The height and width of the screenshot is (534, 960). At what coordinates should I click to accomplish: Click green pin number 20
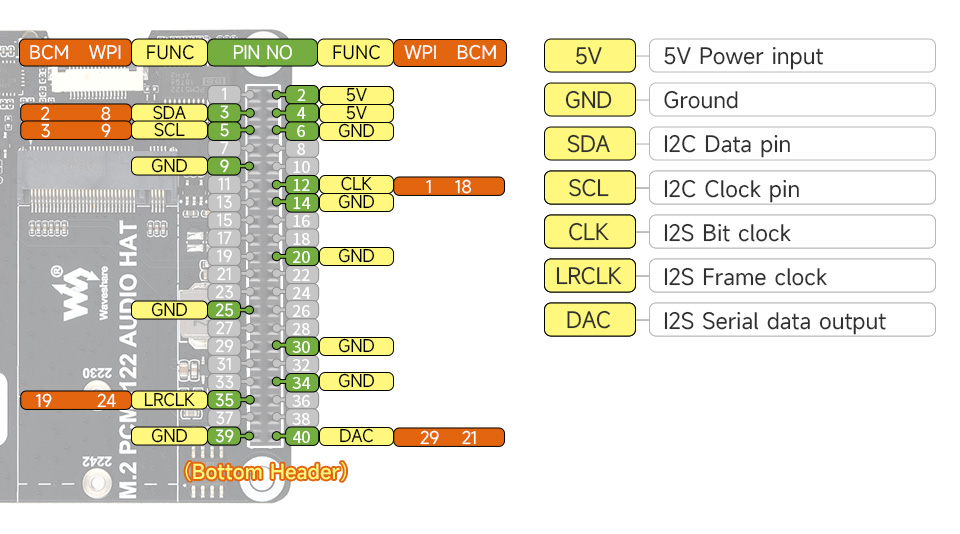point(301,257)
